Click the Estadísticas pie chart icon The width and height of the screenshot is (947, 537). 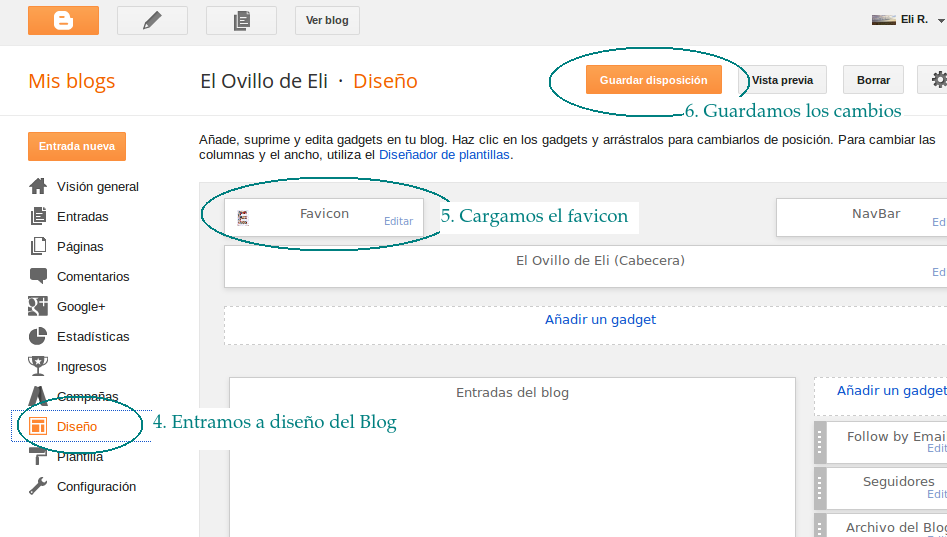pos(38,336)
